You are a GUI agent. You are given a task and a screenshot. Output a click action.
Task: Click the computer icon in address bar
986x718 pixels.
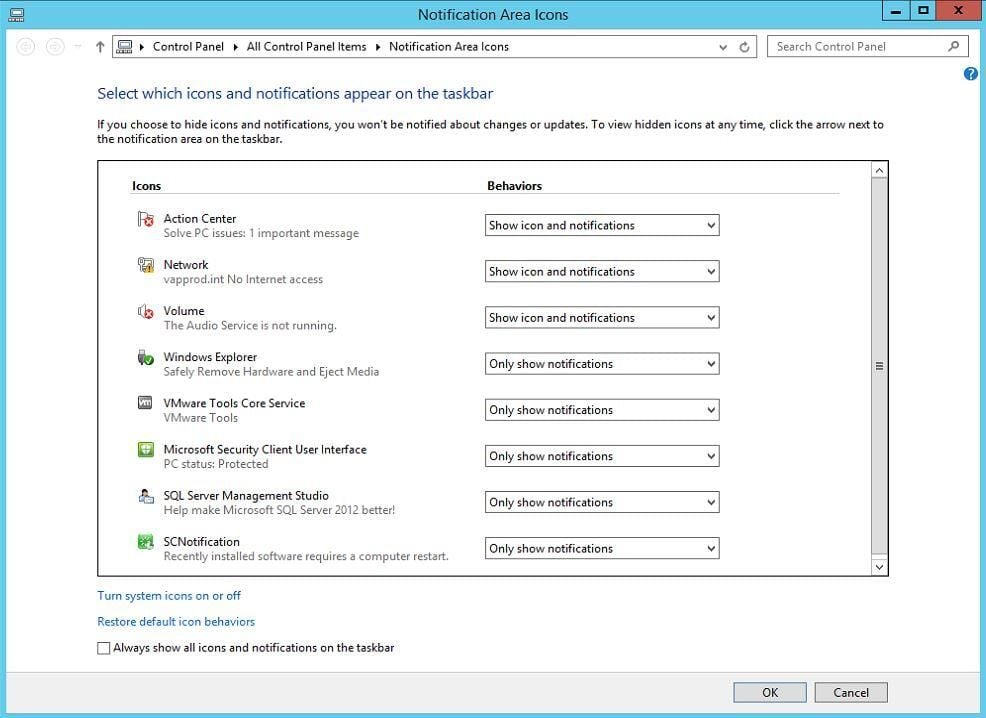click(125, 47)
